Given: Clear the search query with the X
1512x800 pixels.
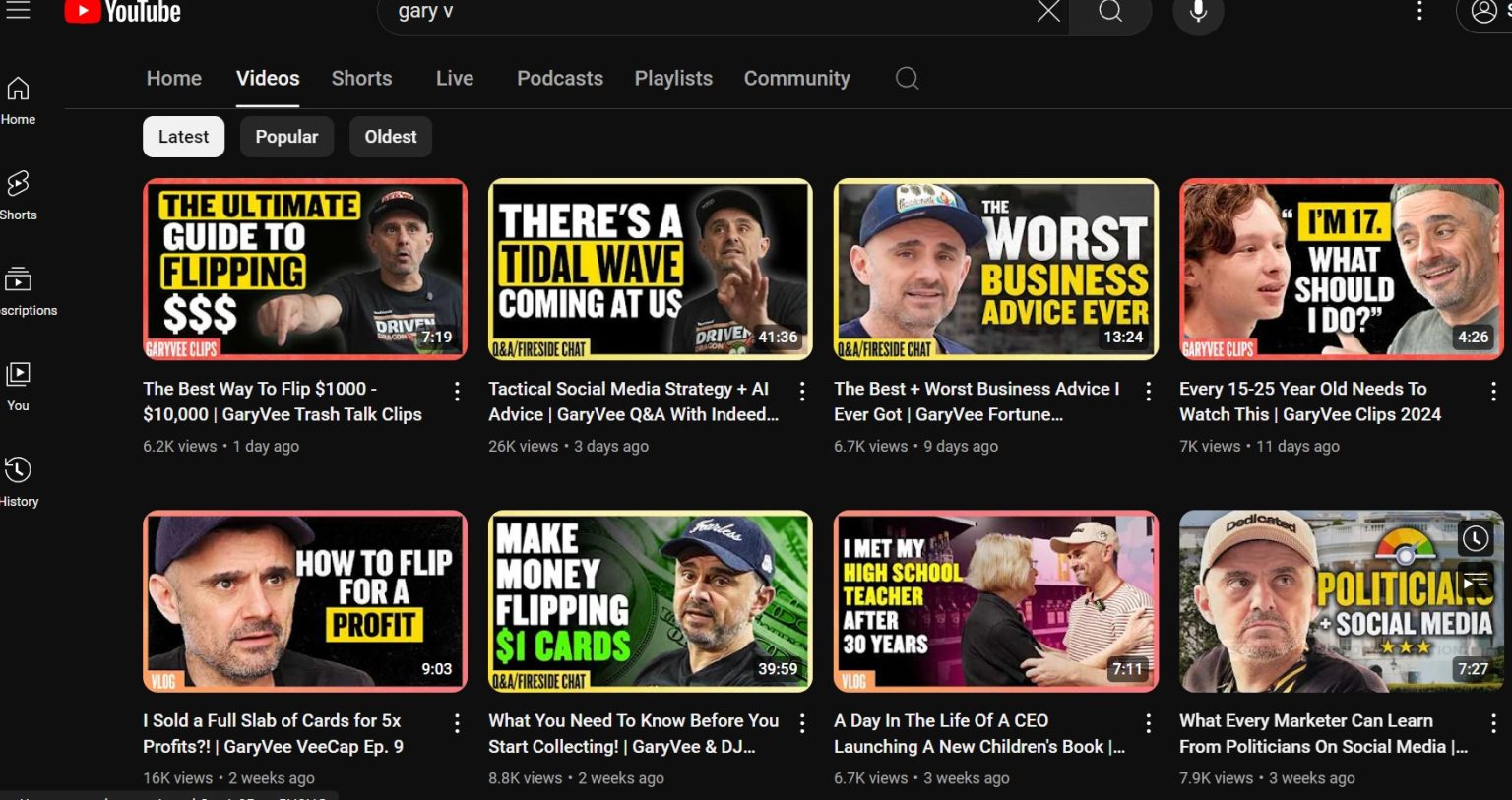Looking at the screenshot, I should coord(1047,12).
